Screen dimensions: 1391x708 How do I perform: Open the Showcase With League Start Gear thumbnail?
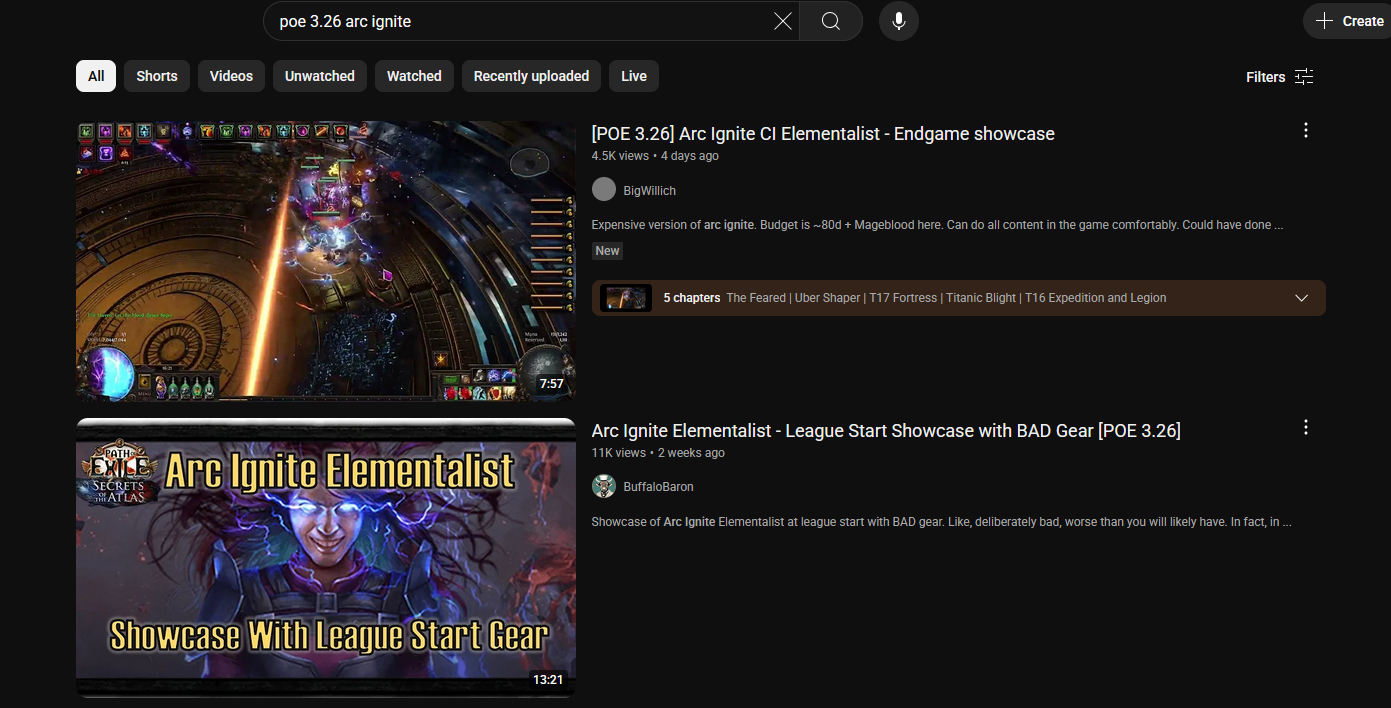[326, 558]
